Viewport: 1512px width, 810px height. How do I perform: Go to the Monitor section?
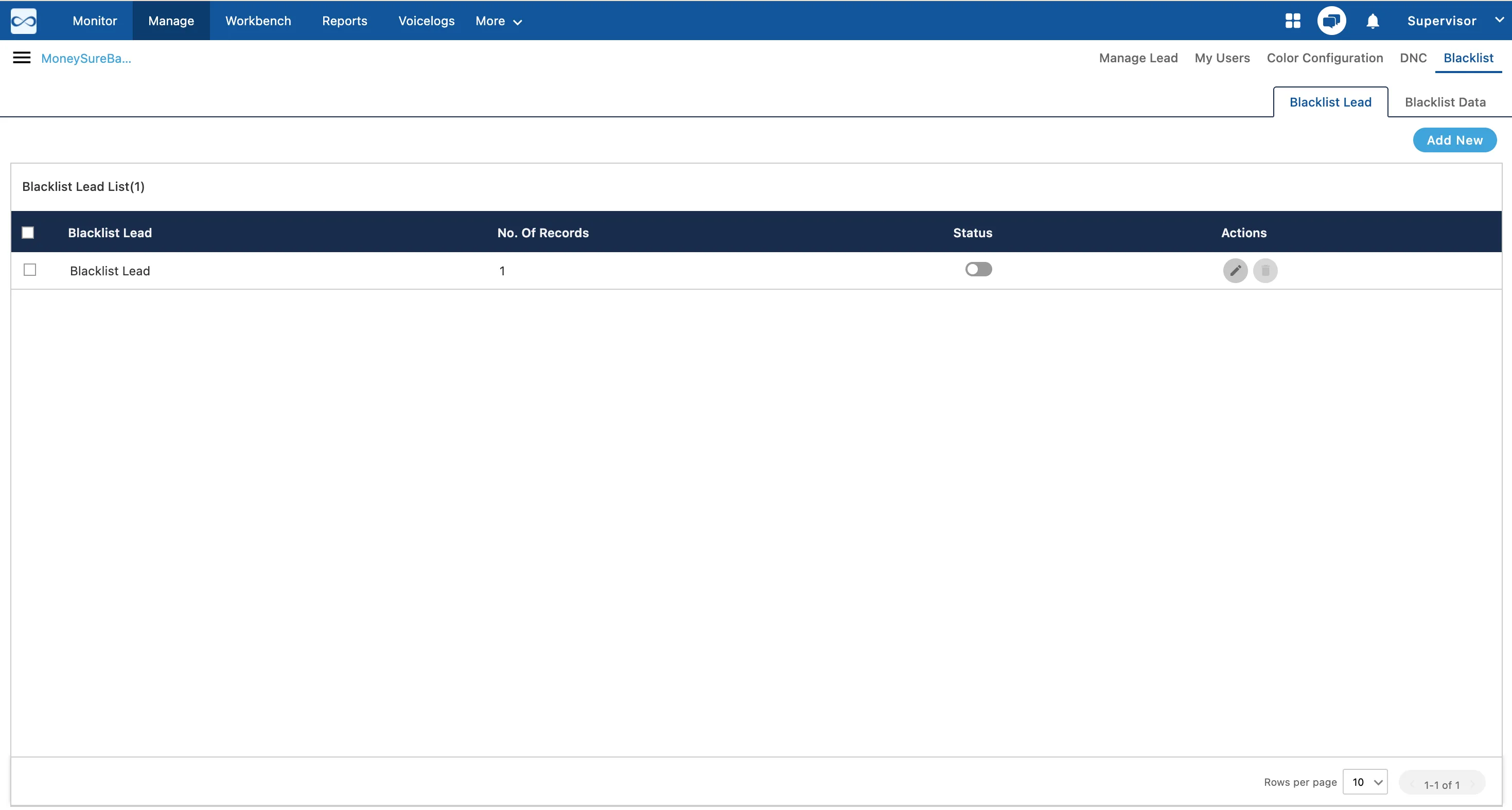pos(95,21)
